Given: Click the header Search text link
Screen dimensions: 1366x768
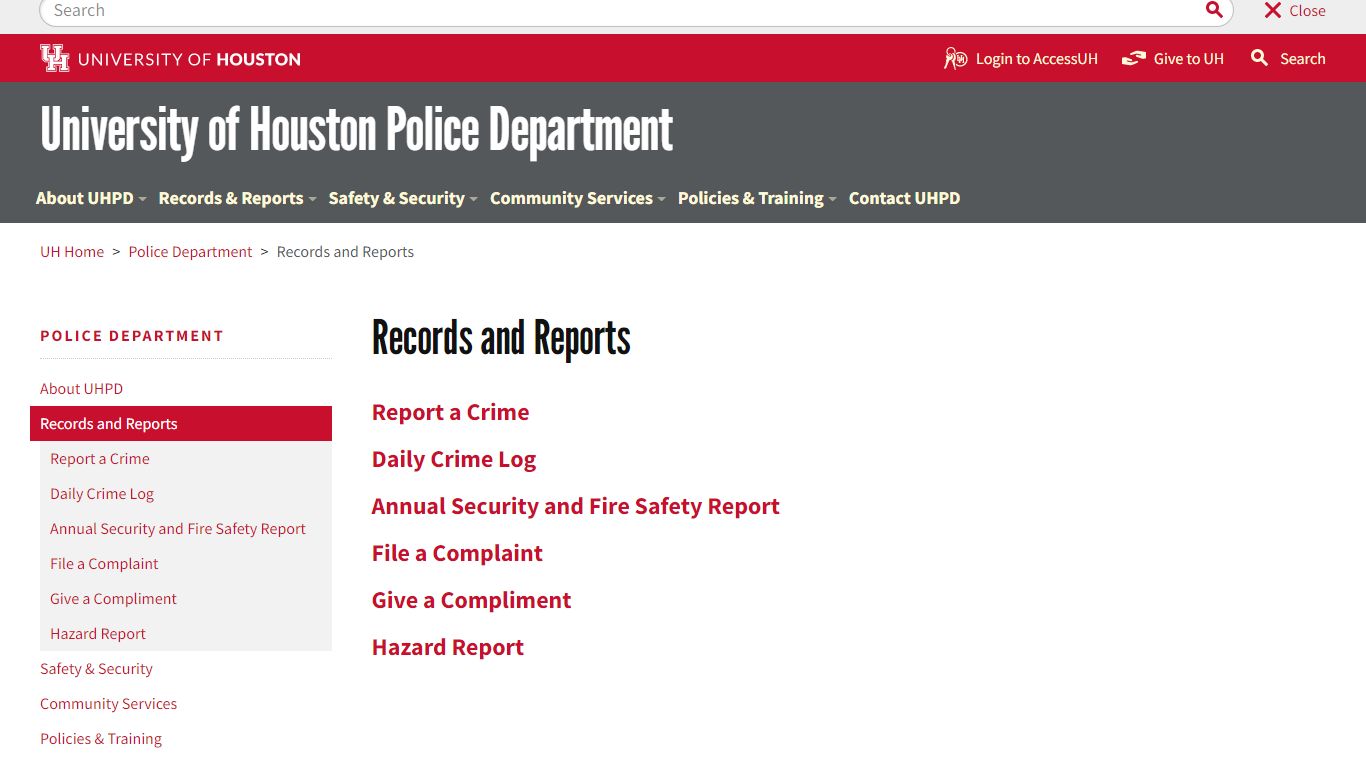Looking at the screenshot, I should [x=1302, y=59].
